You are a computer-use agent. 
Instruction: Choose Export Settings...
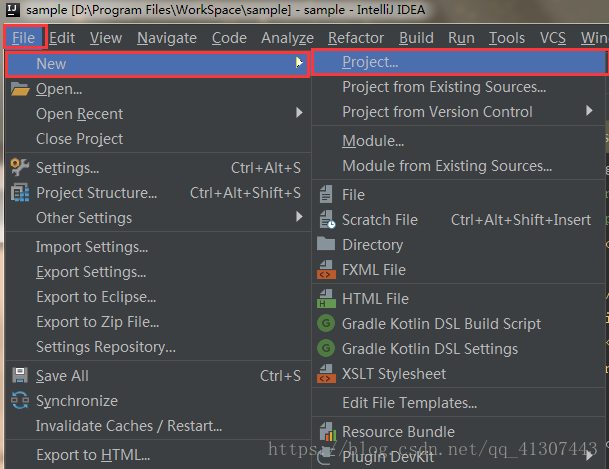158,272
